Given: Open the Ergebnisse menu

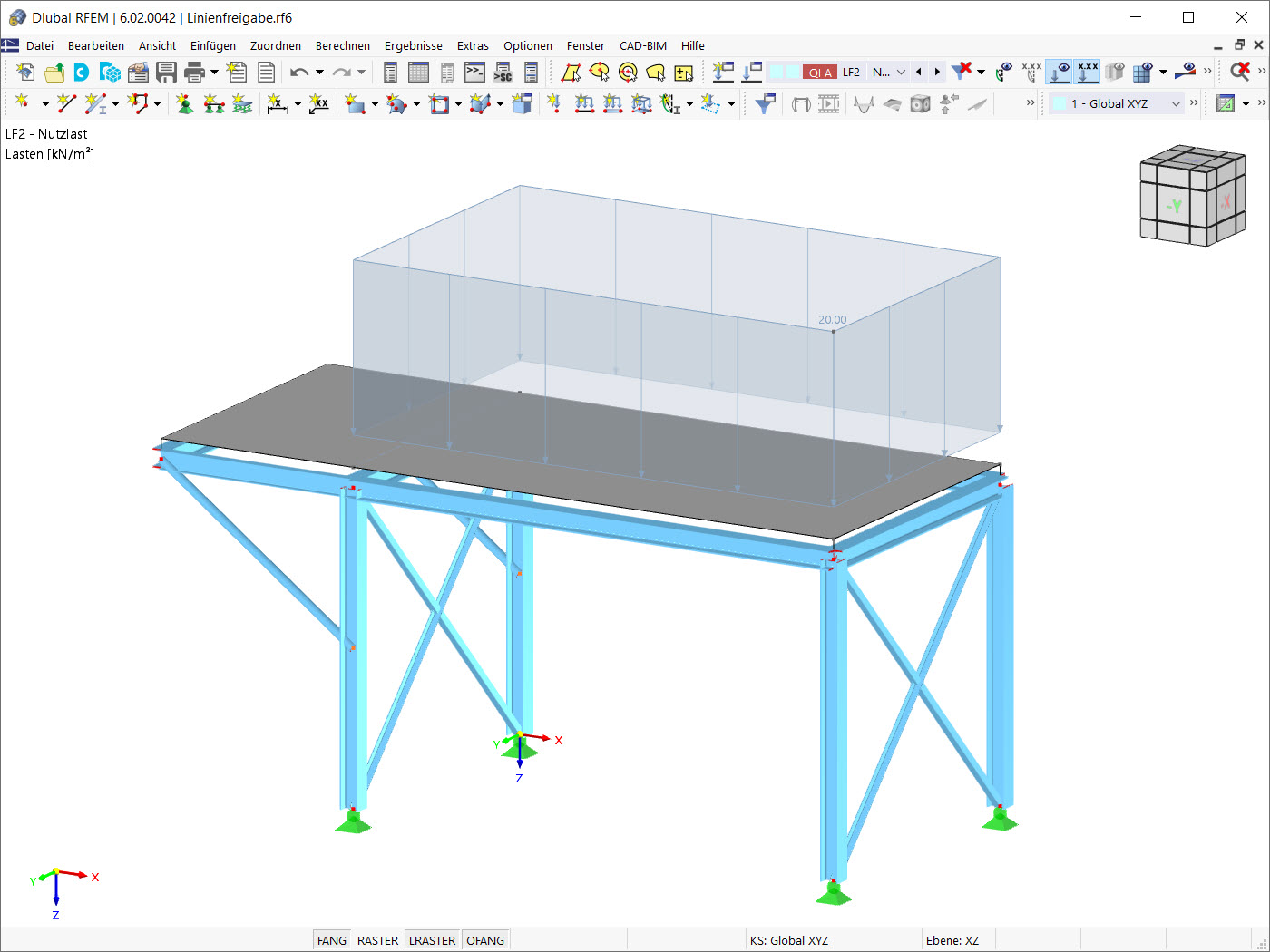Looking at the screenshot, I should 414,45.
